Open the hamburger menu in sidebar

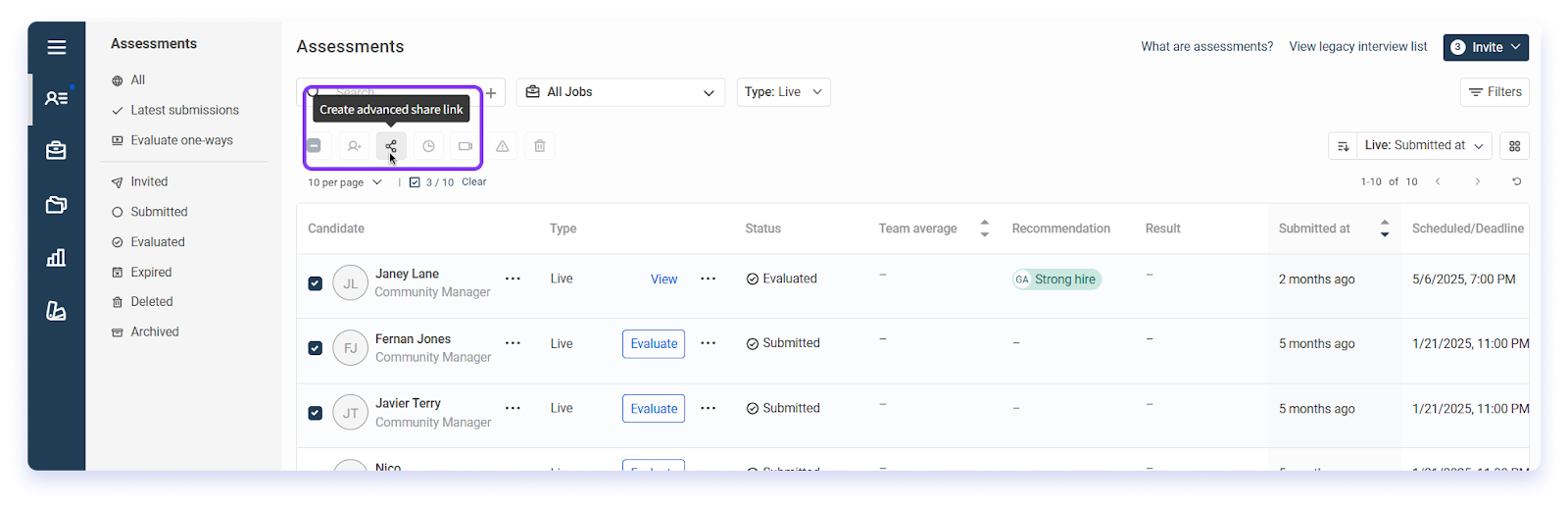pos(57,47)
